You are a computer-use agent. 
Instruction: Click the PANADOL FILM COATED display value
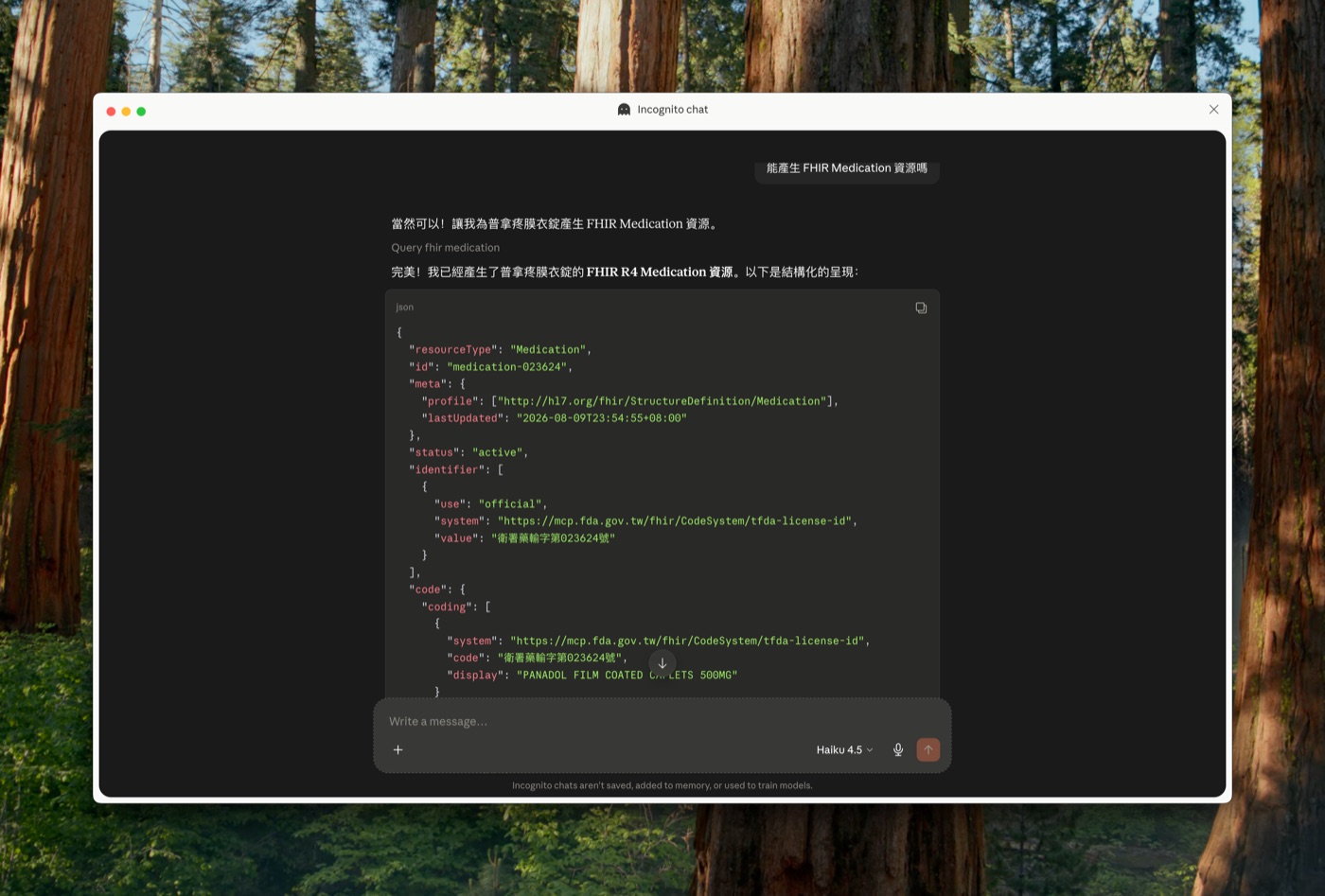[627, 676]
